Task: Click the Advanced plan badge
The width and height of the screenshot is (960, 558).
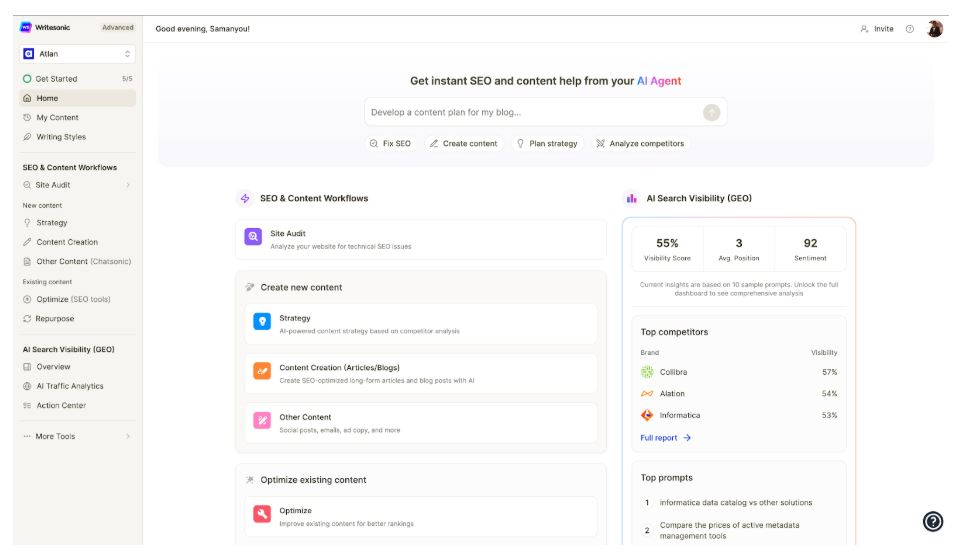Action: [x=118, y=28]
